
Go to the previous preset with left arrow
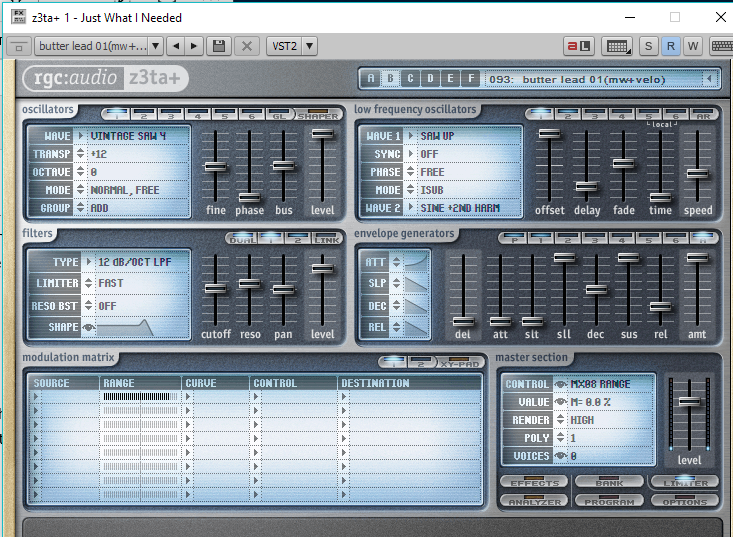175,46
